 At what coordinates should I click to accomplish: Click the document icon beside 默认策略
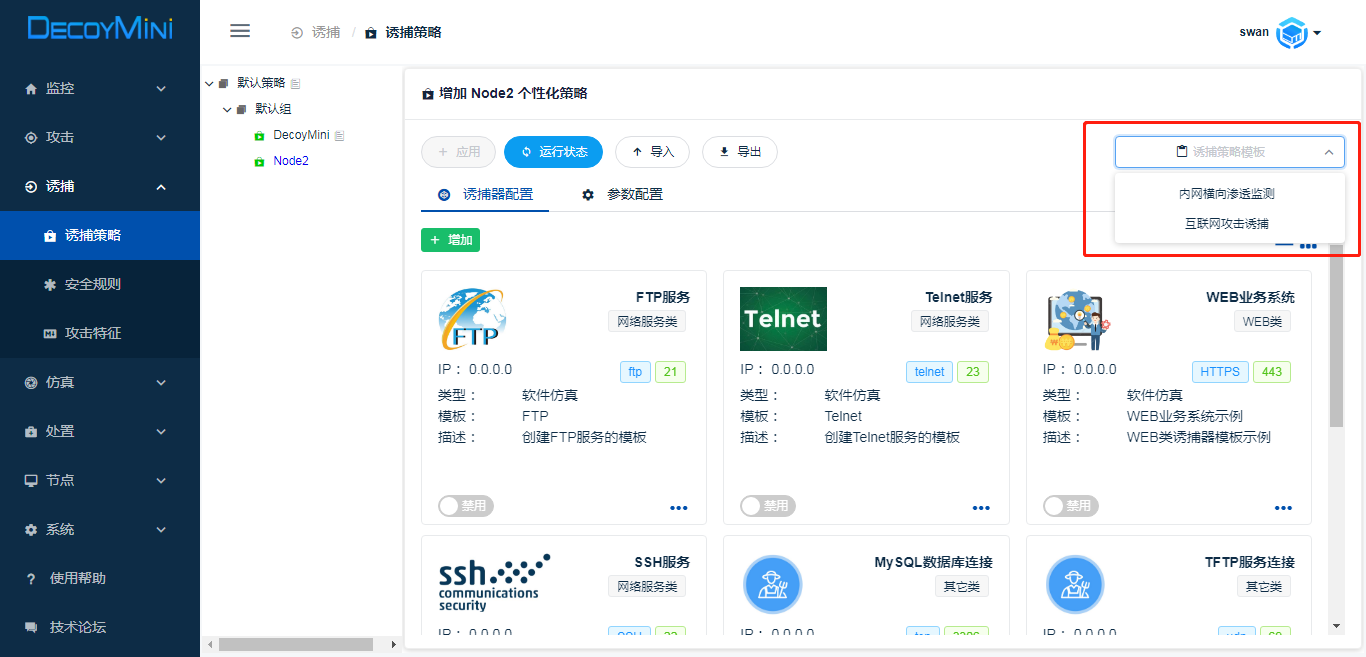(296, 83)
